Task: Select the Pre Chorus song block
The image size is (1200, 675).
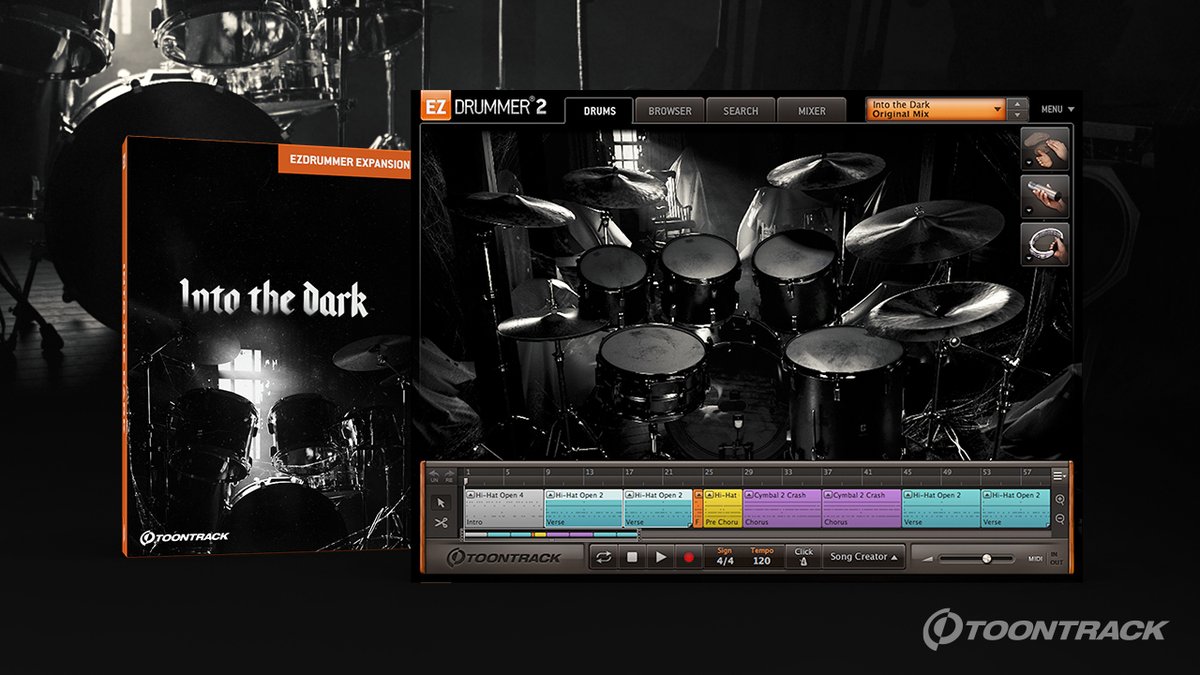Action: point(723,508)
